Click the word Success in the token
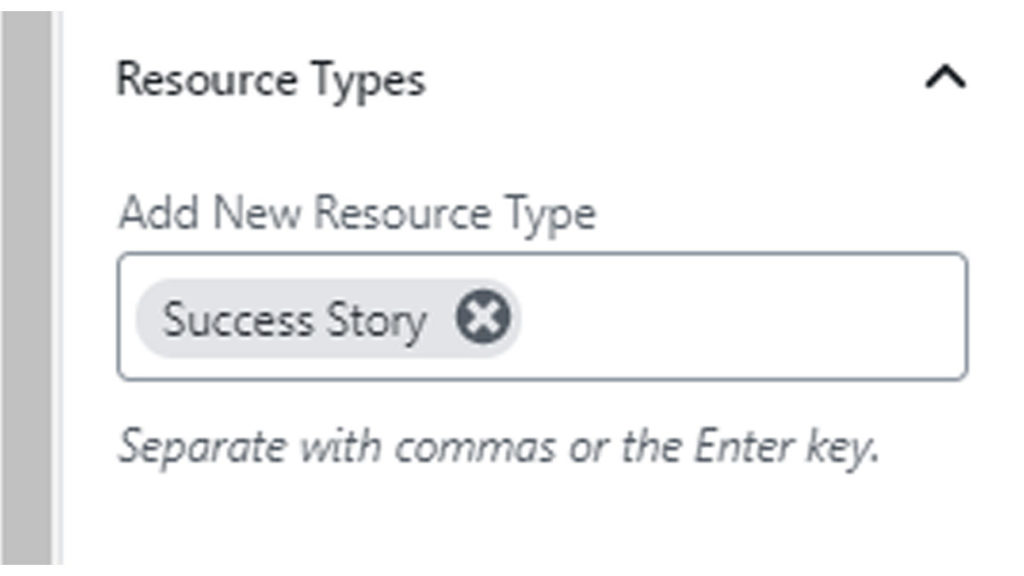This screenshot has width=1024, height=576. tap(237, 321)
